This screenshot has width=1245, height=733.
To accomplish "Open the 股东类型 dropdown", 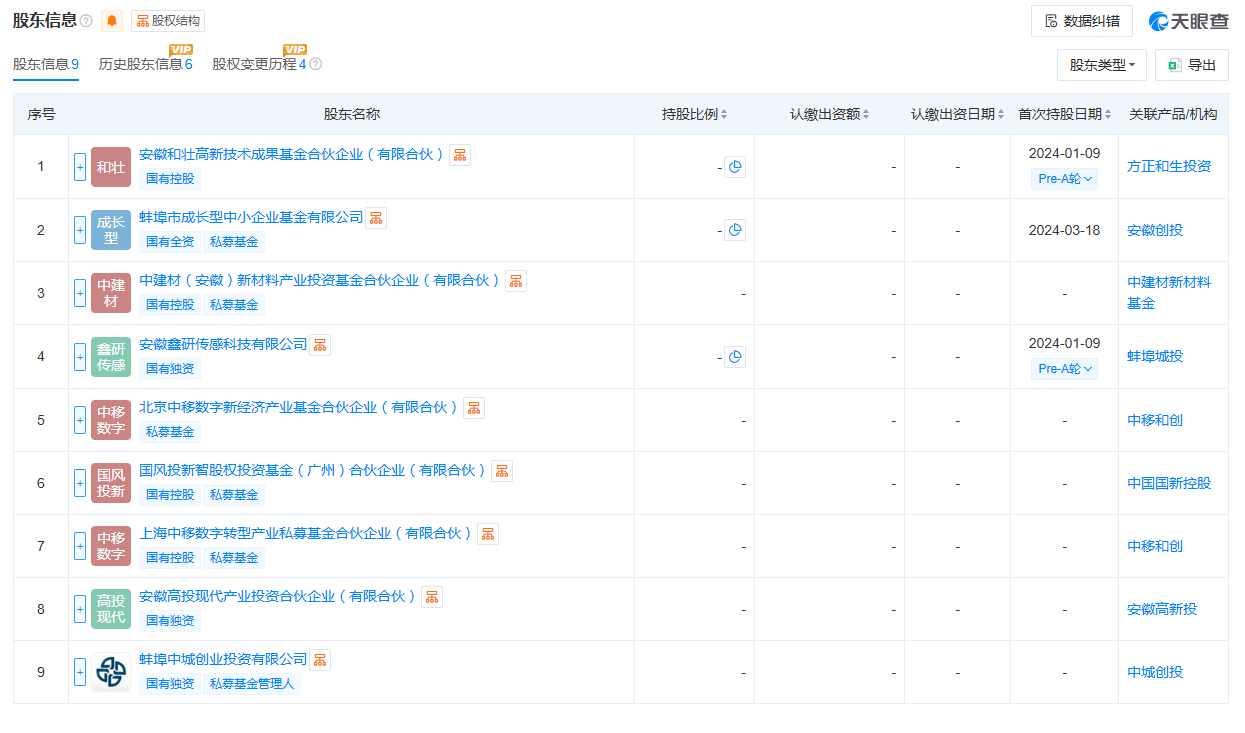I will [x=1102, y=65].
